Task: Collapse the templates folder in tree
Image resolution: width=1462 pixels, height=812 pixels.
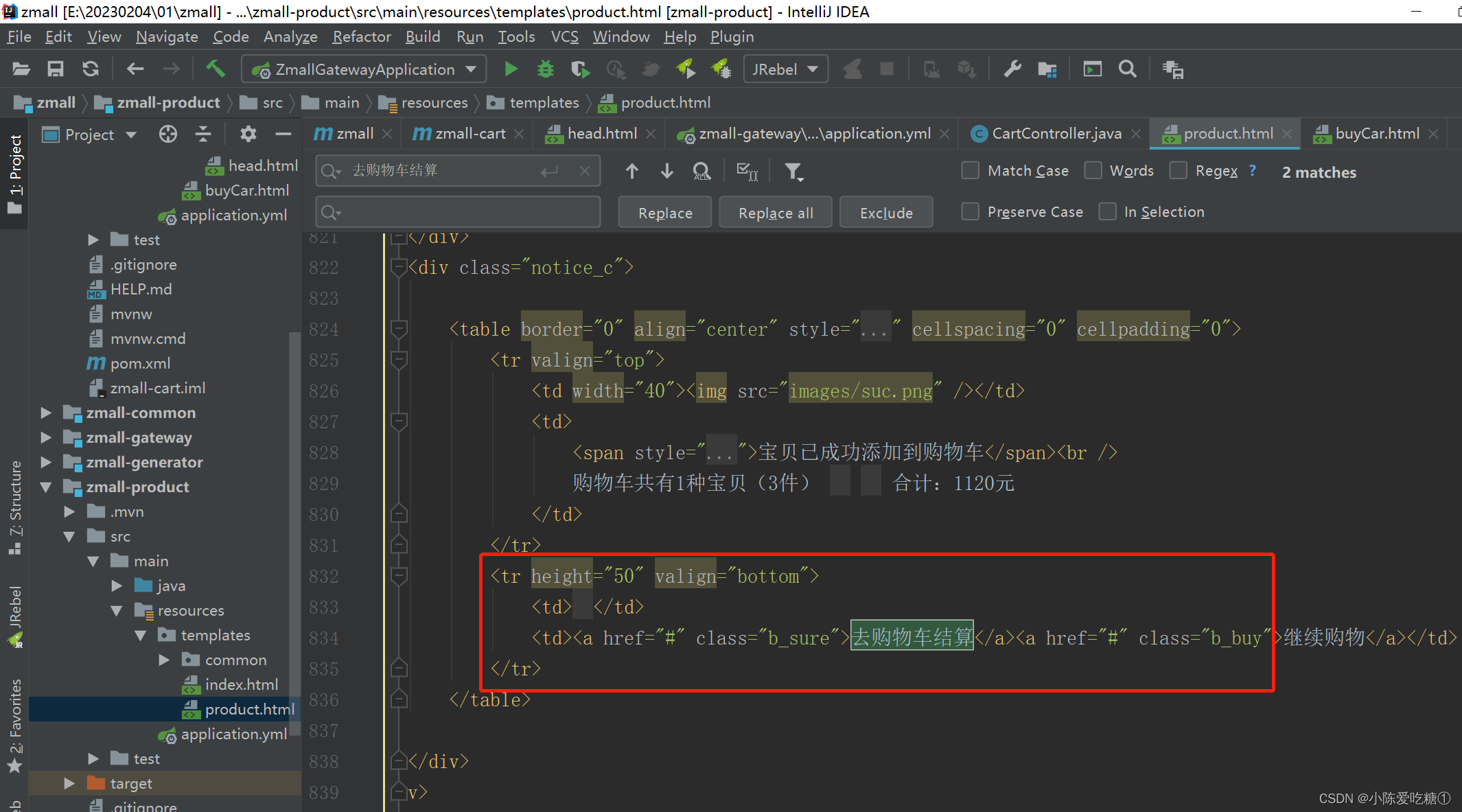Action: pos(141,636)
